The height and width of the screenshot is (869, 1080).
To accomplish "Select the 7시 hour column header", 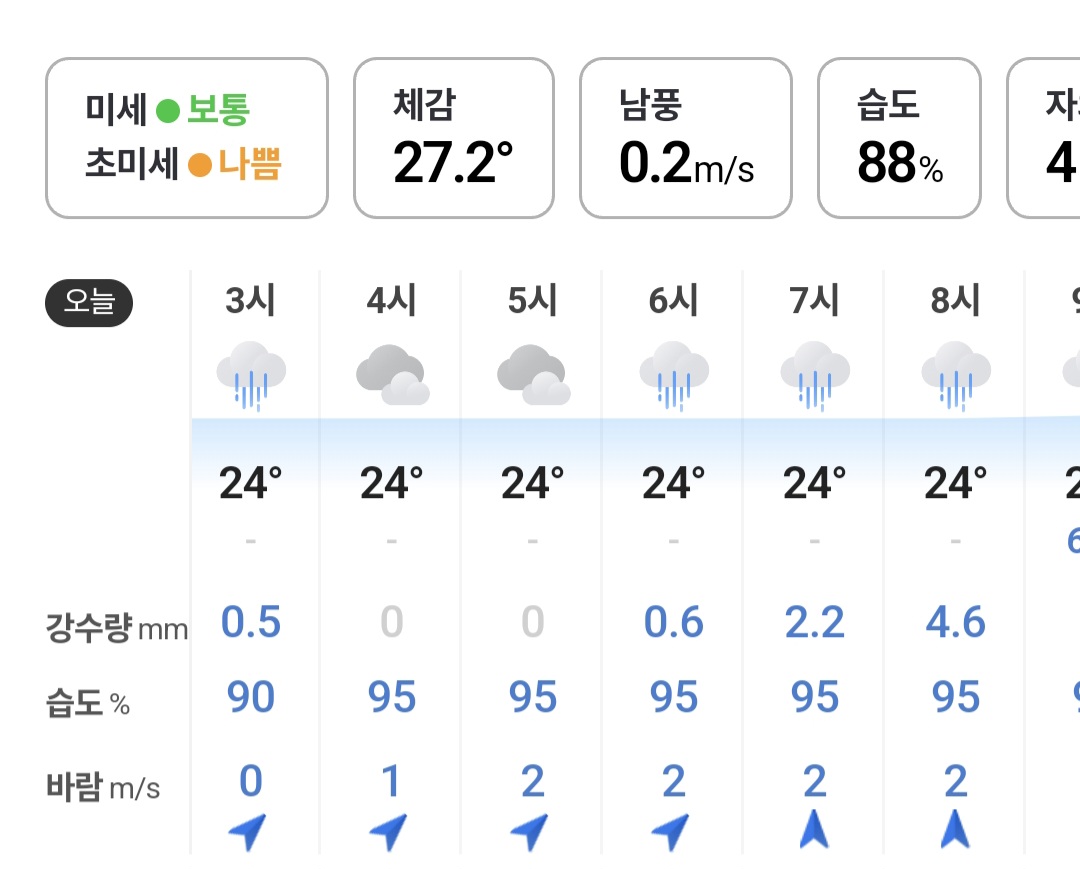I will (x=814, y=300).
